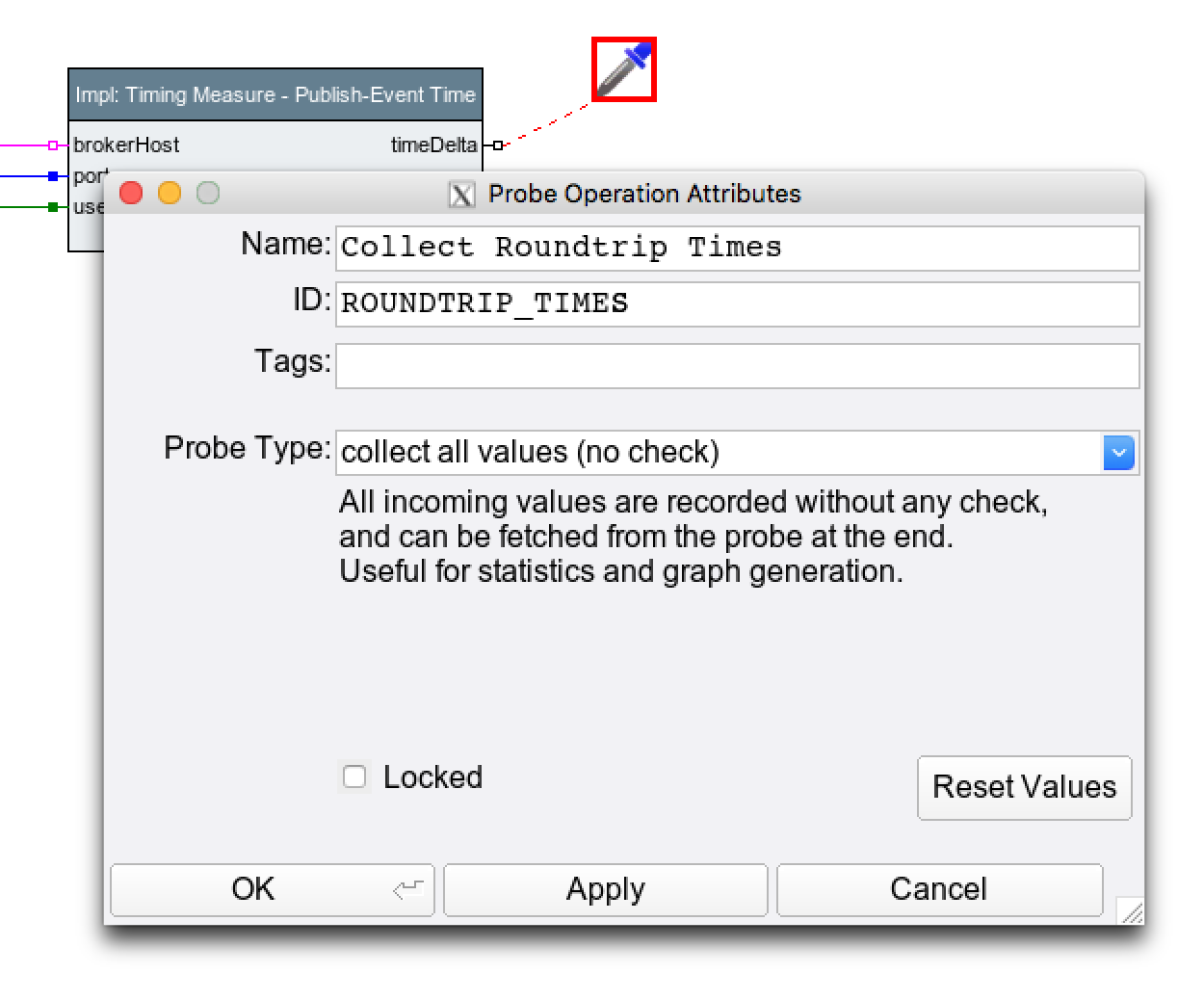This screenshot has height=1000, width=1204.
Task: Click the Apply button
Action: pos(605,889)
